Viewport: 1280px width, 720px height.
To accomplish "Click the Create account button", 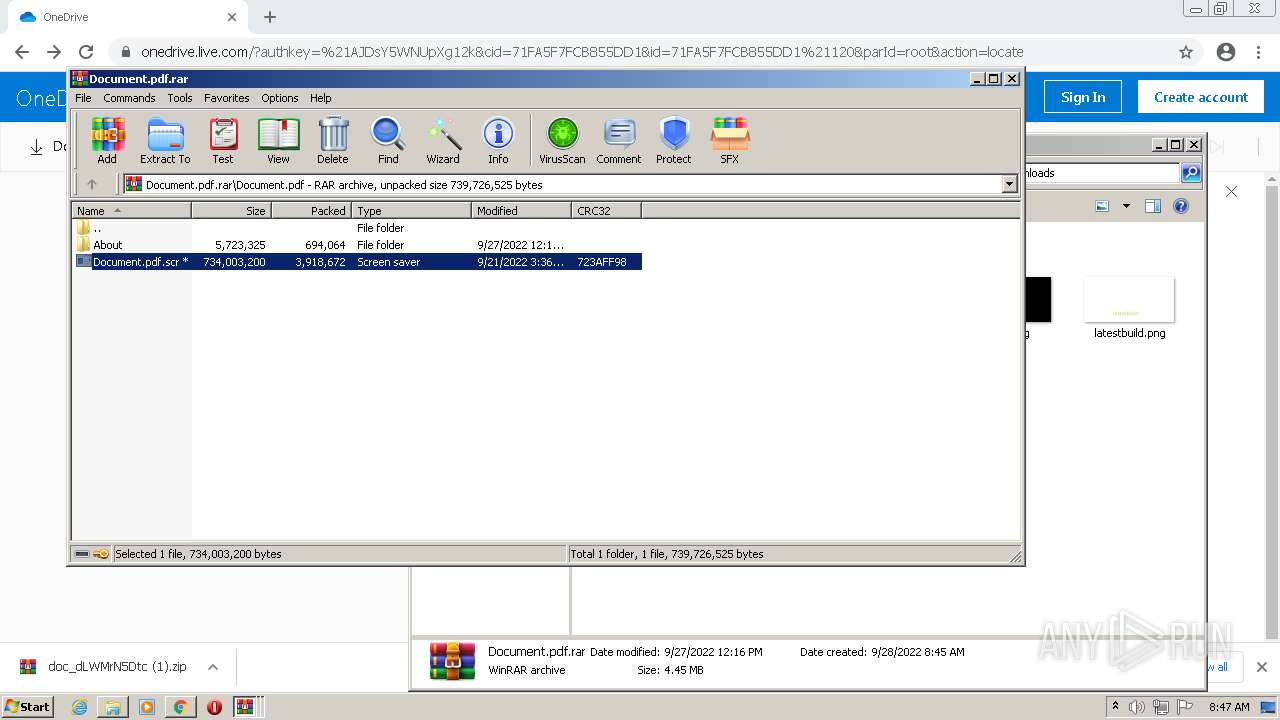I will click(x=1201, y=97).
